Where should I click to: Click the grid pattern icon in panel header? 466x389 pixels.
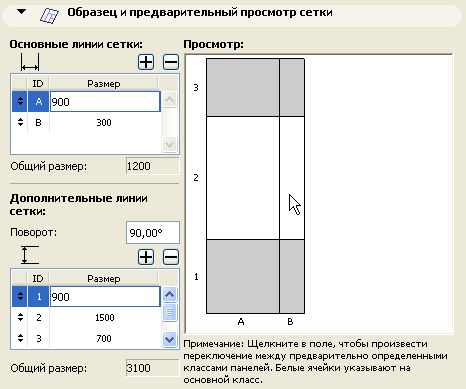click(x=49, y=15)
